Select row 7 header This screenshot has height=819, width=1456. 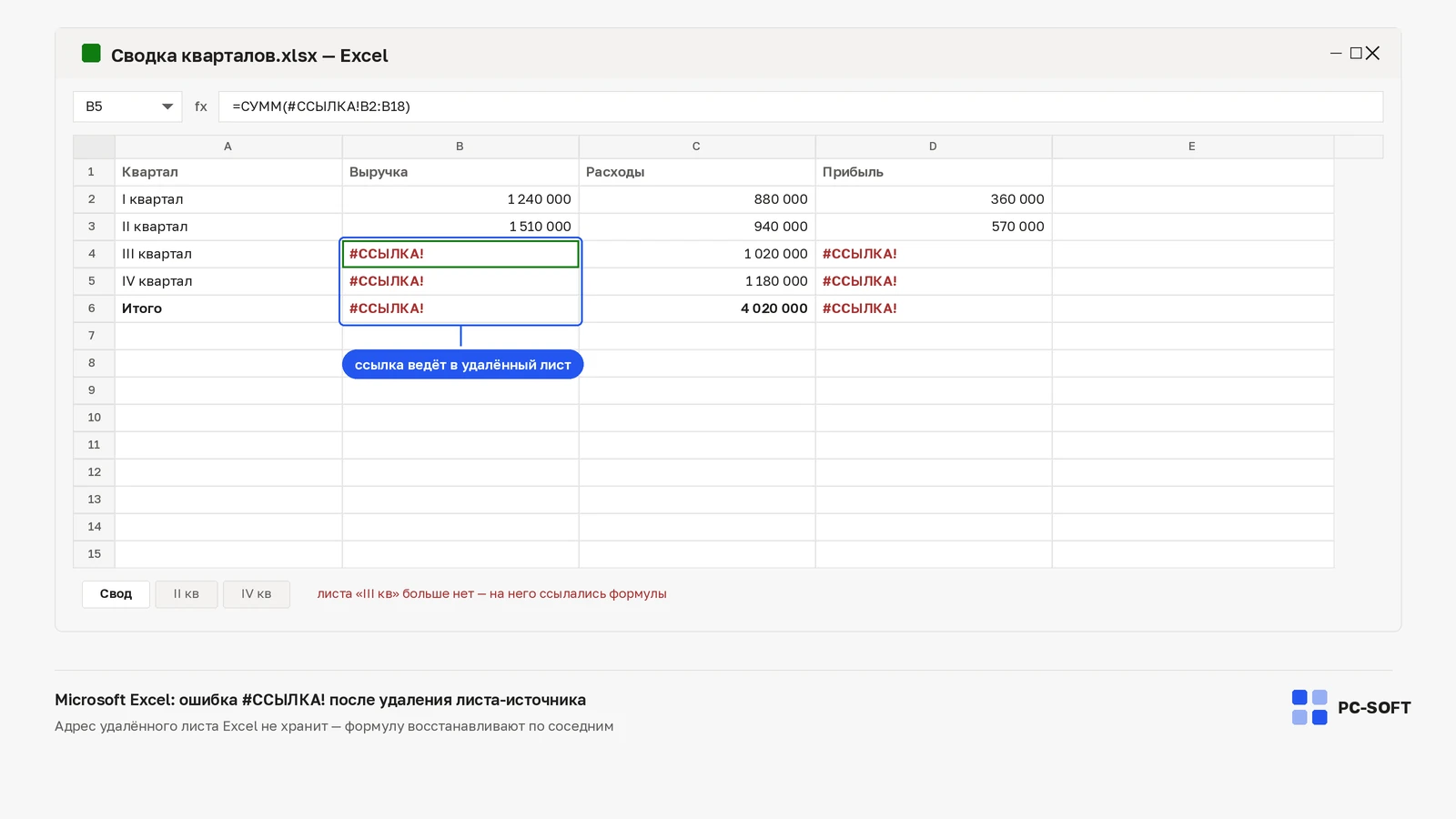(x=94, y=336)
